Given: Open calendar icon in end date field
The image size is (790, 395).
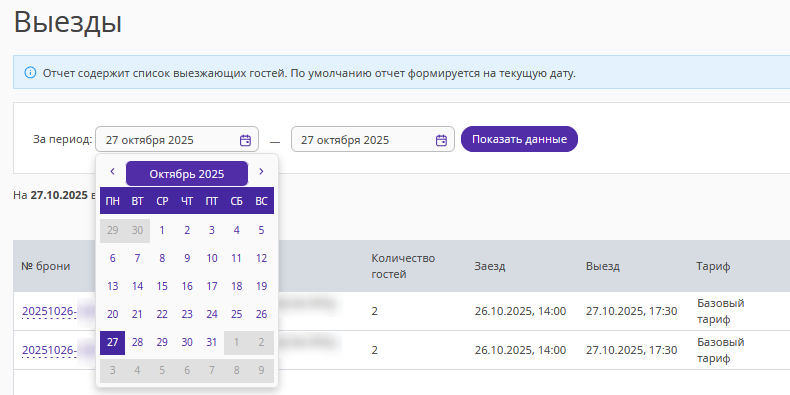Looking at the screenshot, I should 441,140.
